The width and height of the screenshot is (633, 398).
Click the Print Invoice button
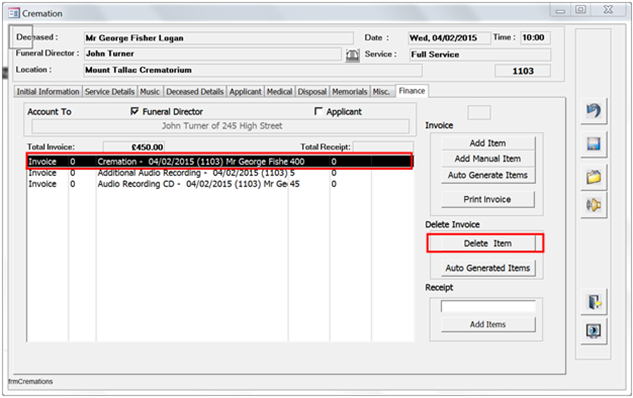point(488,199)
